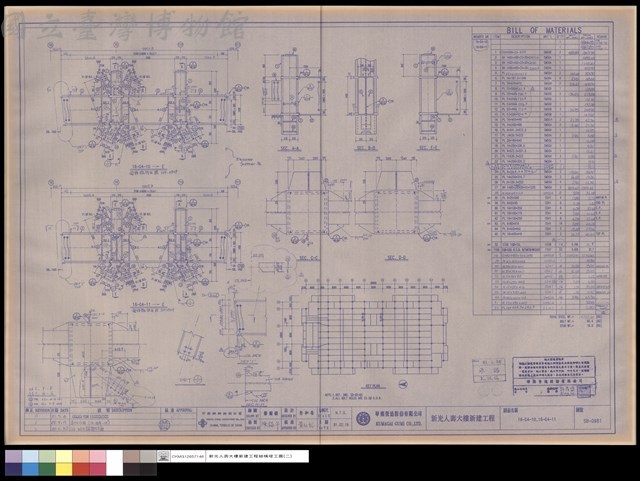Click the 'SEC. C-C' section label

tap(309, 258)
